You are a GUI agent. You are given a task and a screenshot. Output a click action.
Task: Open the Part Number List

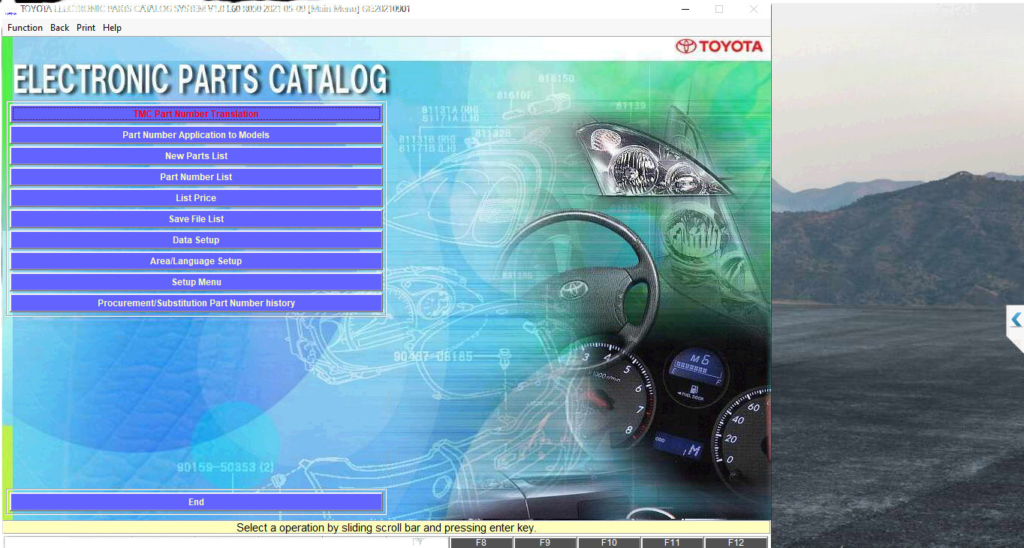[x=196, y=177]
